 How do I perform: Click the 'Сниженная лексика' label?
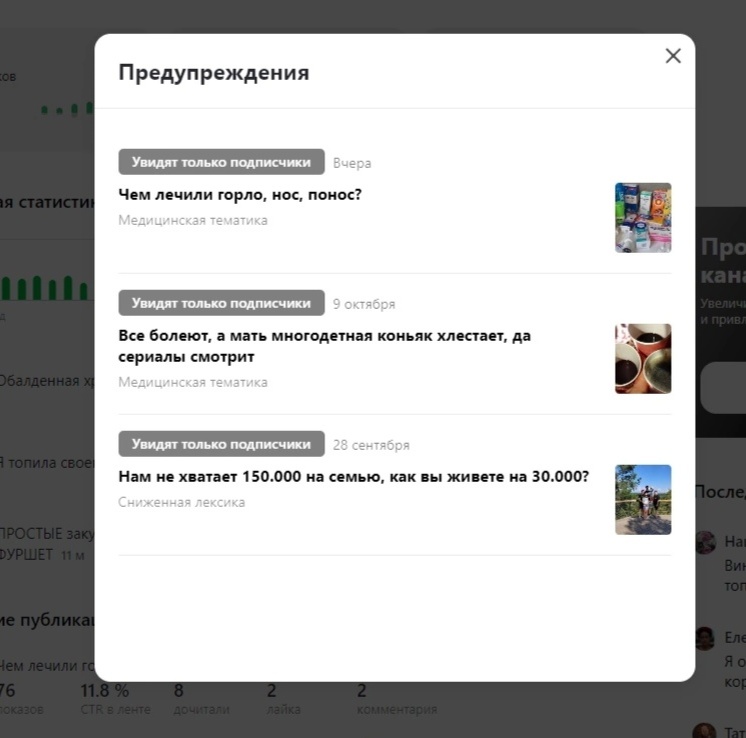coord(181,502)
